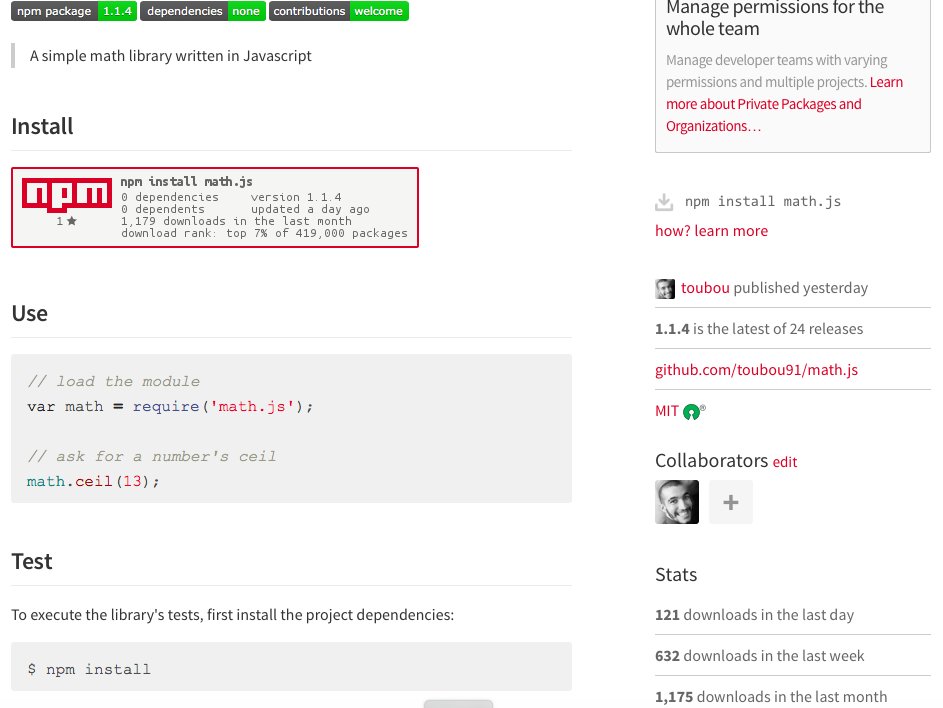The height and width of the screenshot is (708, 943).
Task: Click the '1,175 downloads in the last month' stat
Action: (771, 697)
